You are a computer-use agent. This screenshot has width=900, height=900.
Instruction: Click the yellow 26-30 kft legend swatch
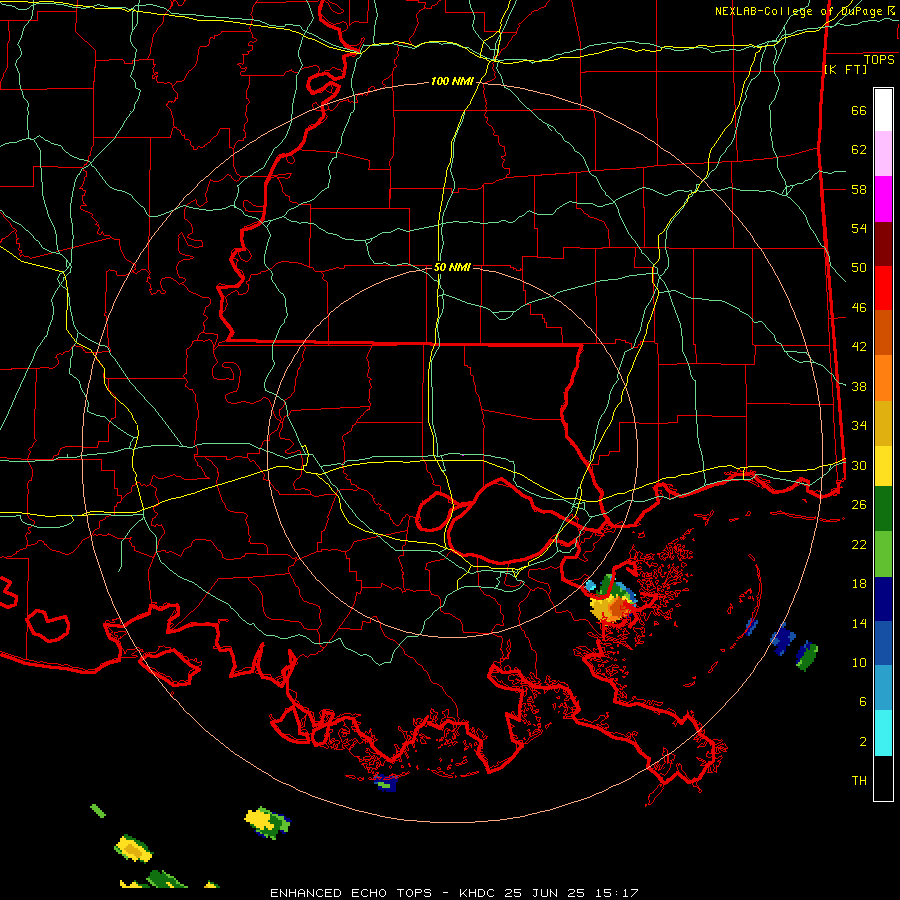click(x=883, y=466)
